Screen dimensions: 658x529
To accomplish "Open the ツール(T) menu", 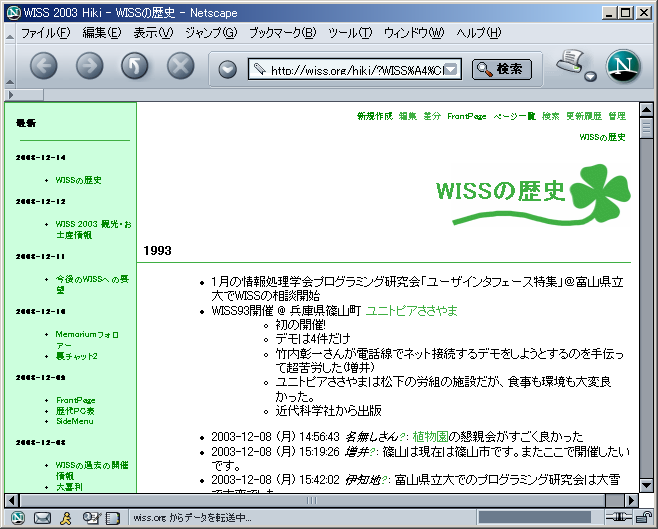I will [x=350, y=33].
